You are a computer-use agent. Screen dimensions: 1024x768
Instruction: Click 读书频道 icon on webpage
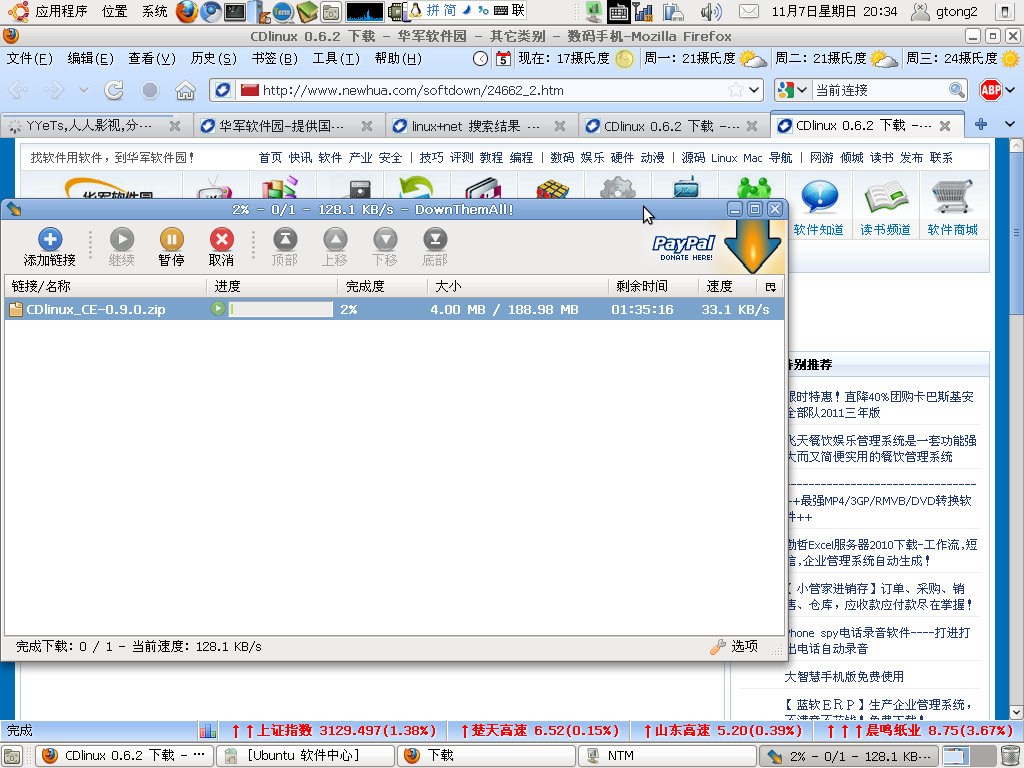[x=885, y=197]
